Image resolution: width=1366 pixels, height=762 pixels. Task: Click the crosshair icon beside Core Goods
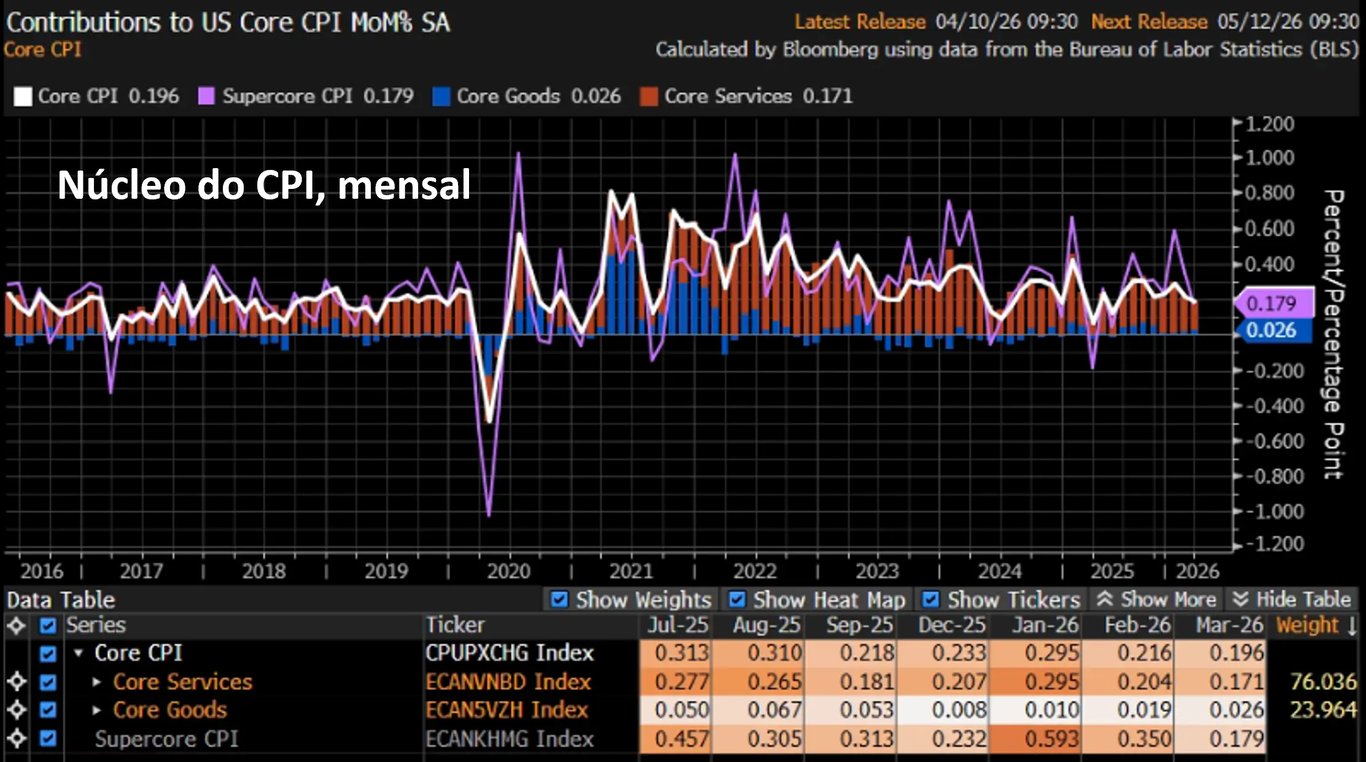[15, 711]
